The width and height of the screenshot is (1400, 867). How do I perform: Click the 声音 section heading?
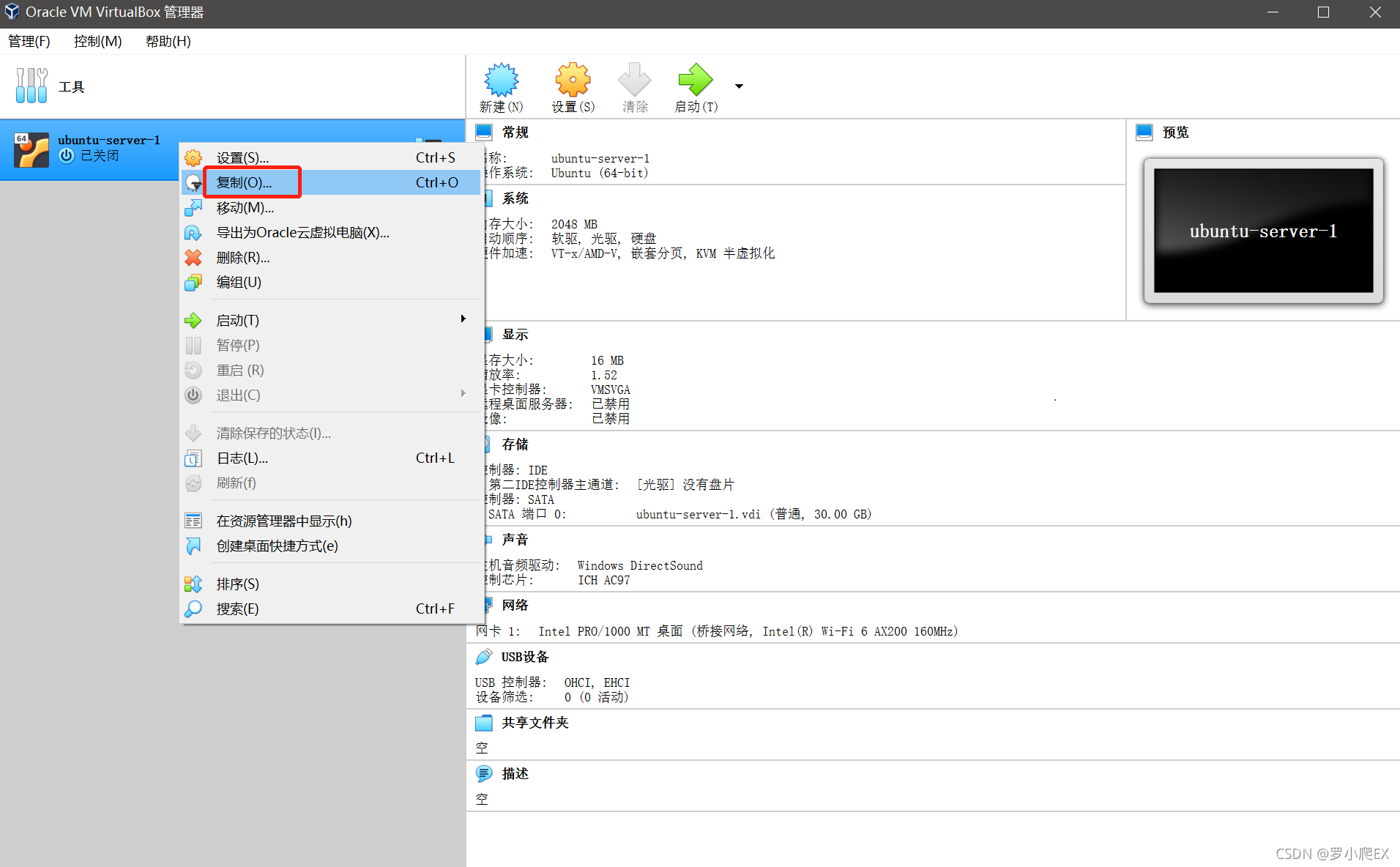tap(515, 540)
